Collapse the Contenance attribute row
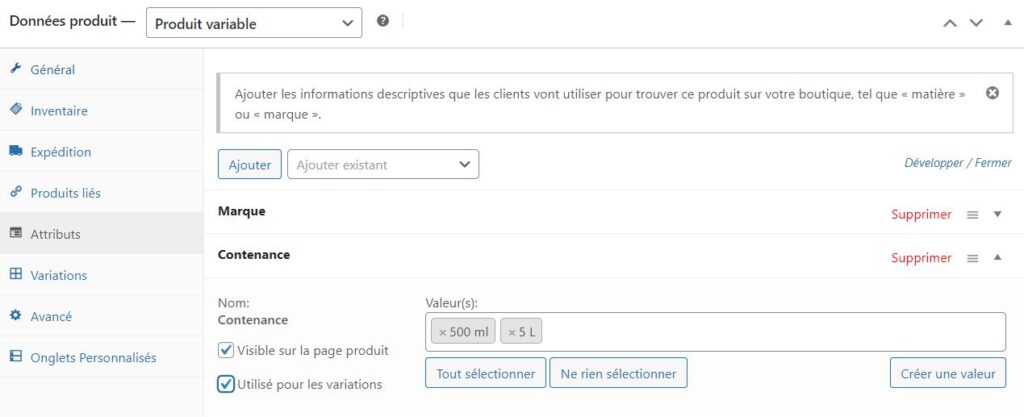Screen dimensions: 1024x417 coord(997,258)
